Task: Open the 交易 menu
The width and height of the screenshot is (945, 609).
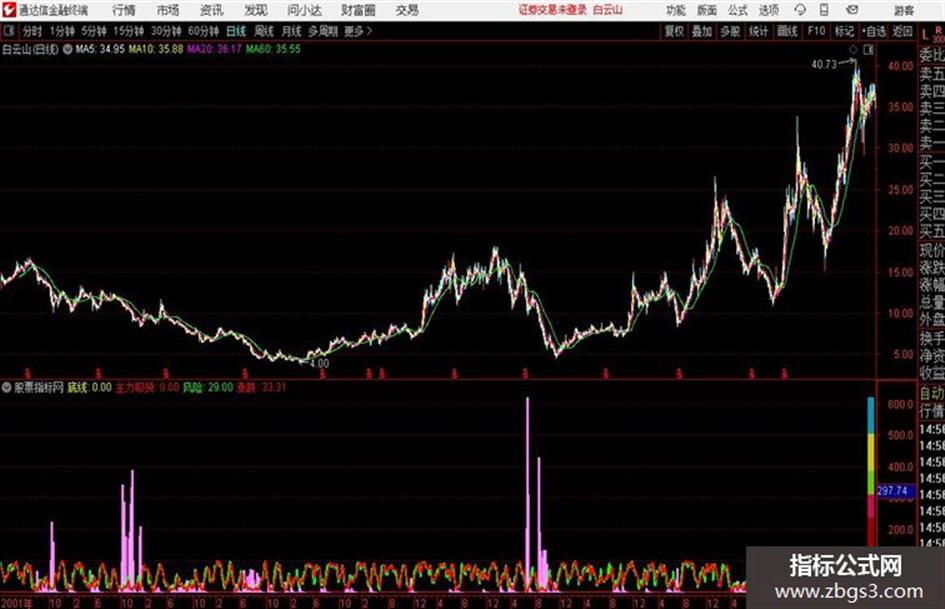Action: [x=407, y=10]
